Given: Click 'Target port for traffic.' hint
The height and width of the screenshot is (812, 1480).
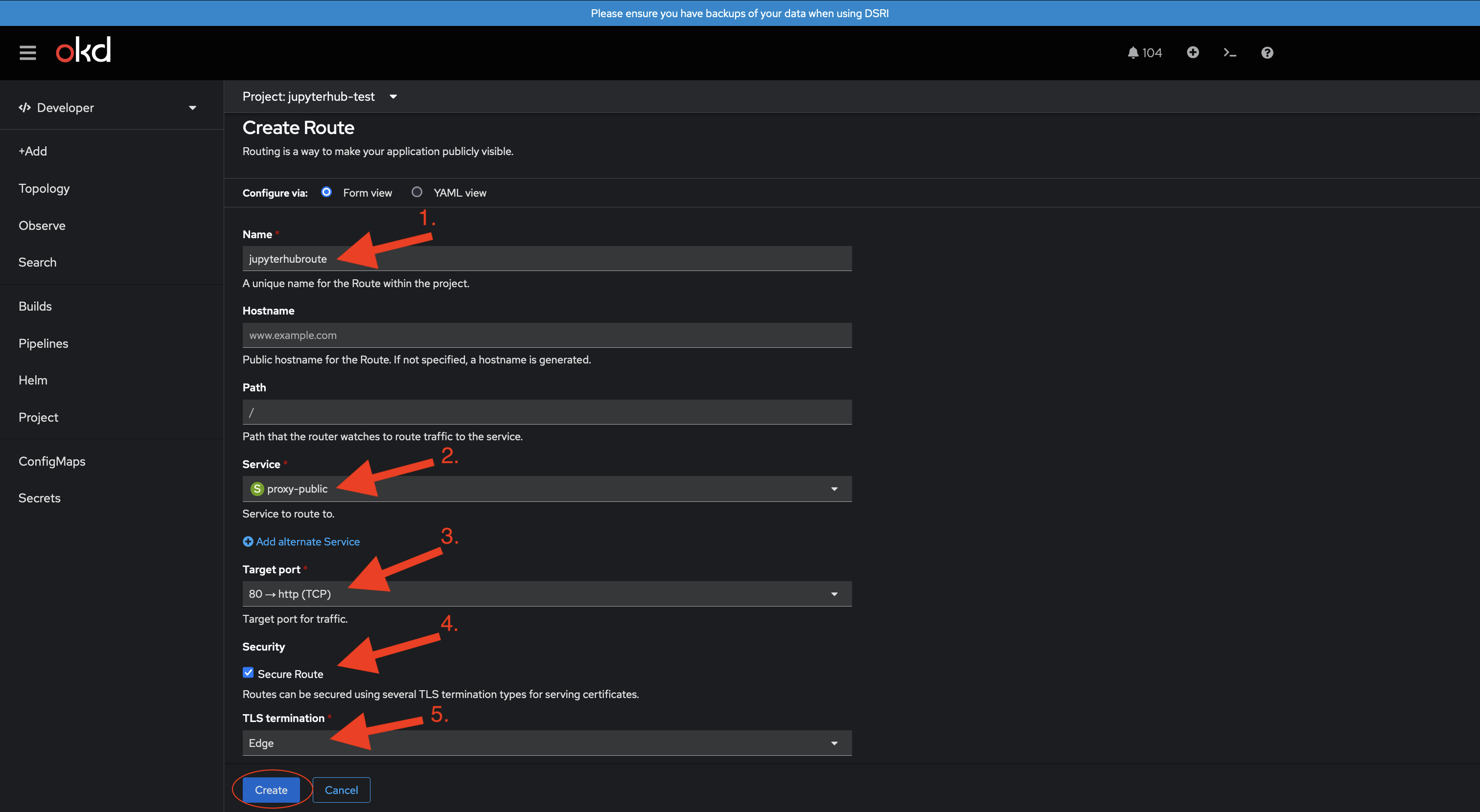Looking at the screenshot, I should [x=295, y=619].
